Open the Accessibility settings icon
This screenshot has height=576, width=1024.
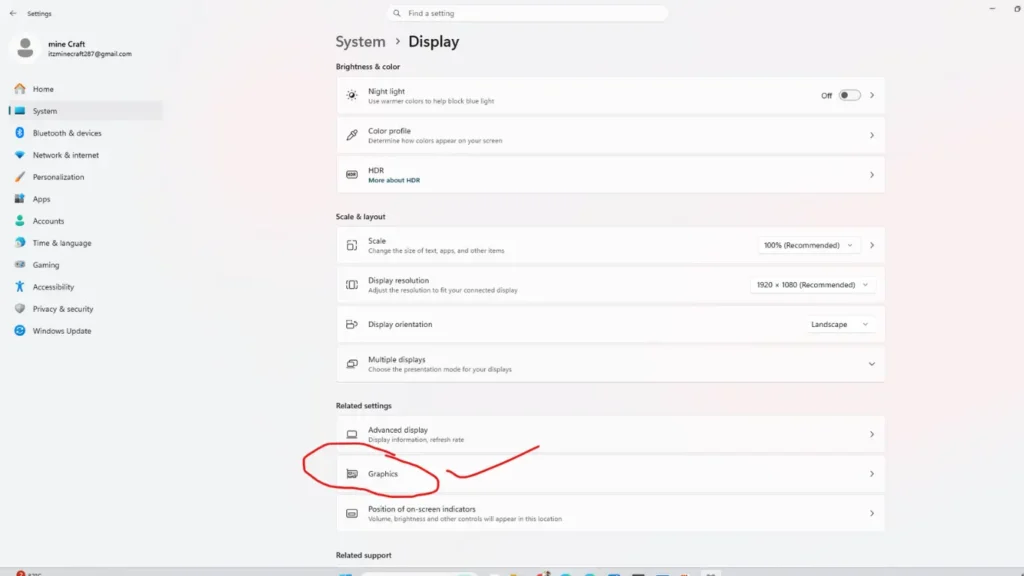(20, 286)
